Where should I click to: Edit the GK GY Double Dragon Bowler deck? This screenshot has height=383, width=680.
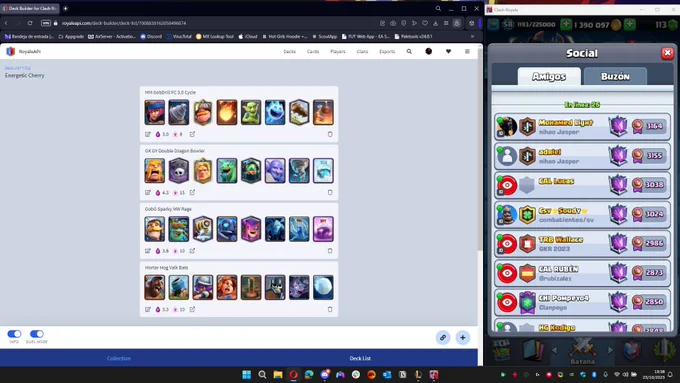tap(148, 193)
